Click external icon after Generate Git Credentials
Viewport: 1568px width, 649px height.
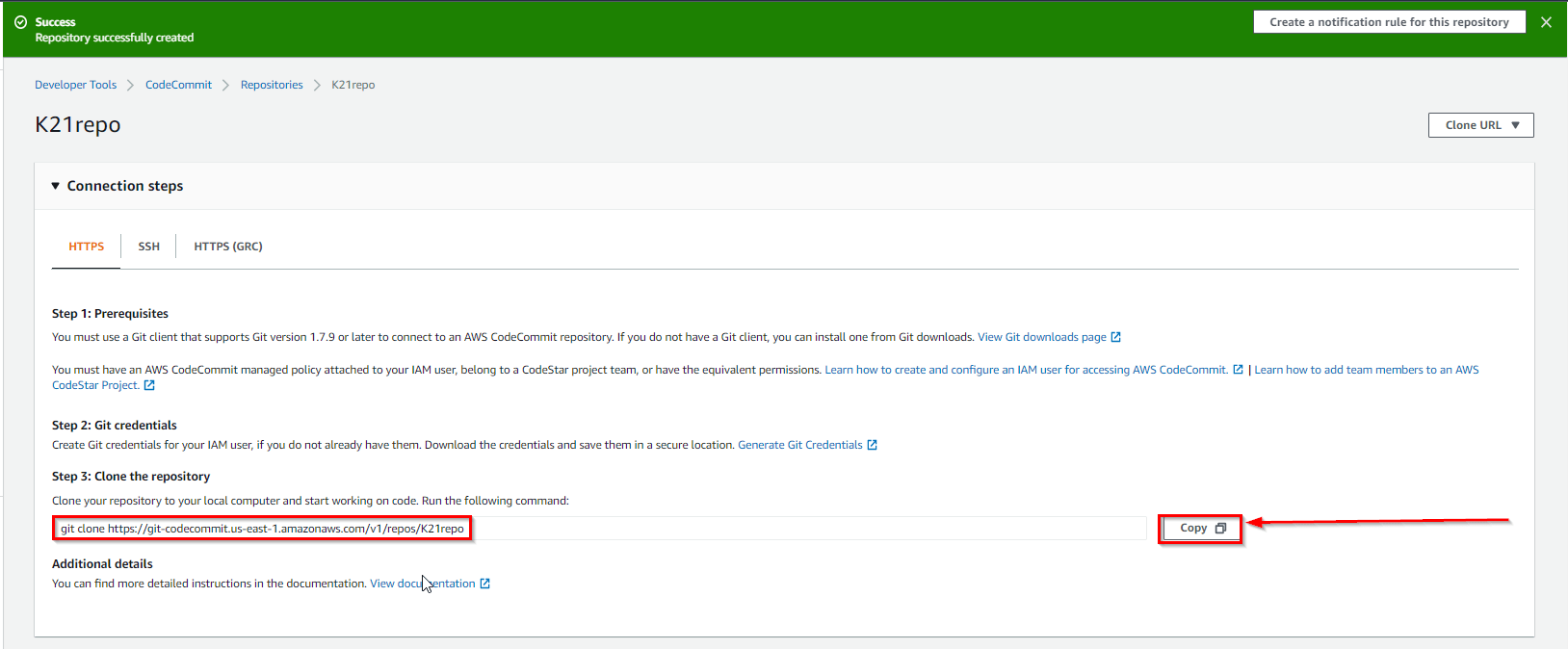pos(872,445)
